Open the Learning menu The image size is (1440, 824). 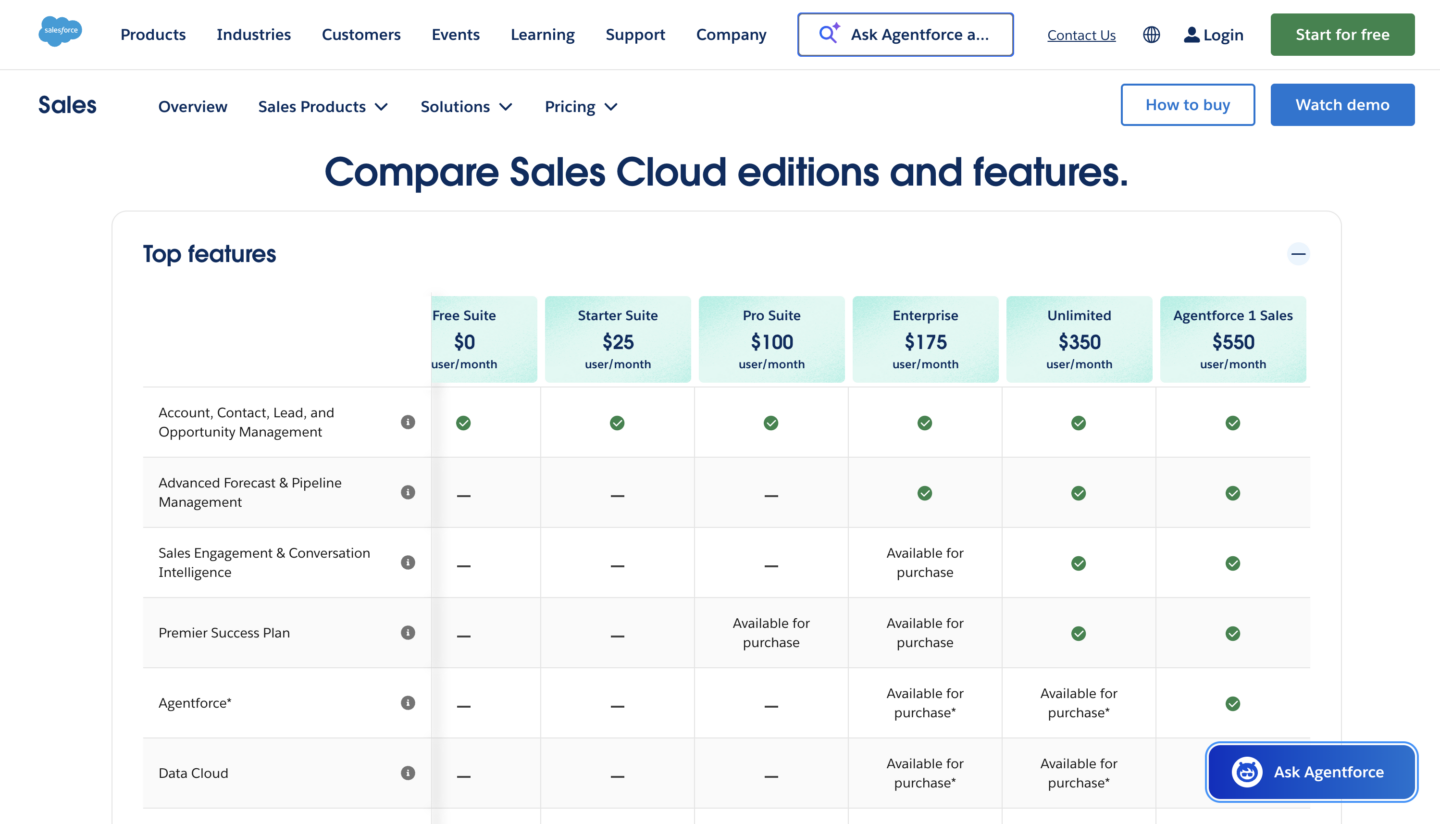click(x=543, y=35)
